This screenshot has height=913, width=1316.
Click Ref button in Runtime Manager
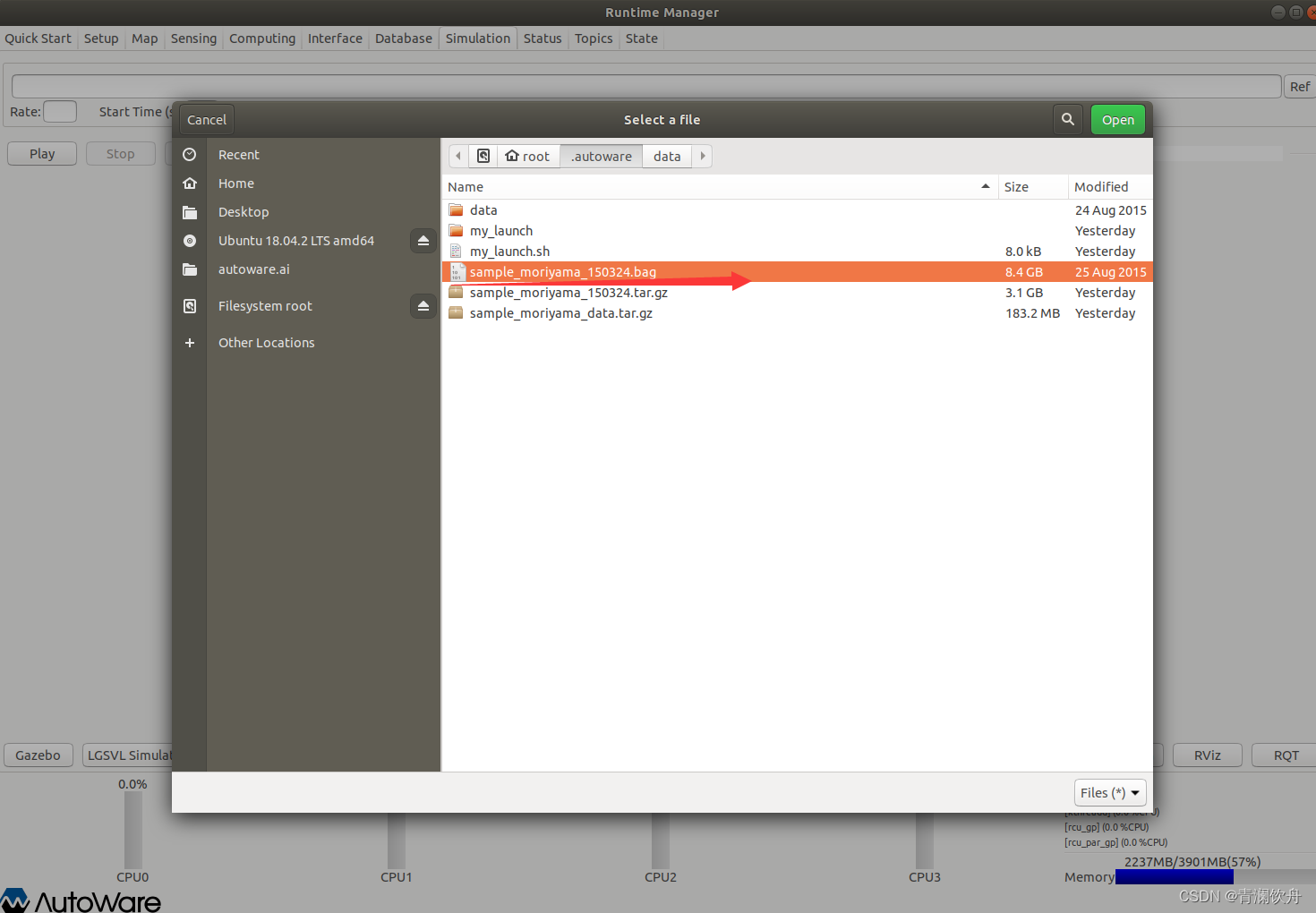coord(1300,87)
